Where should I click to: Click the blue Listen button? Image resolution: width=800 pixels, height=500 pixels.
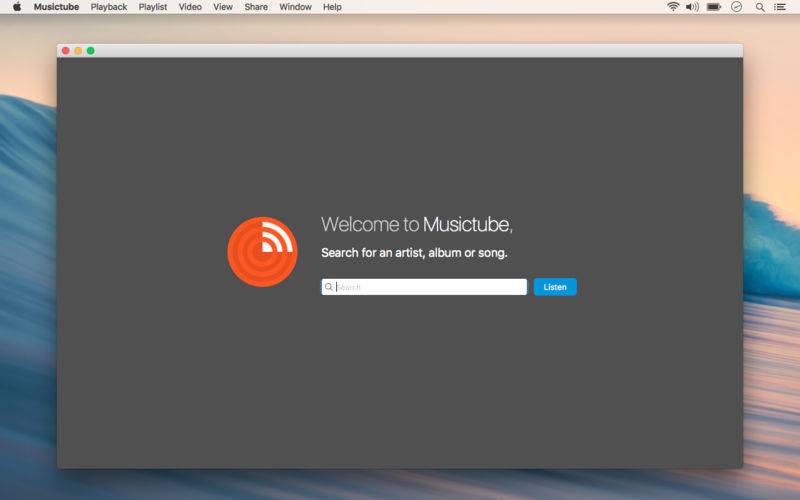[555, 287]
